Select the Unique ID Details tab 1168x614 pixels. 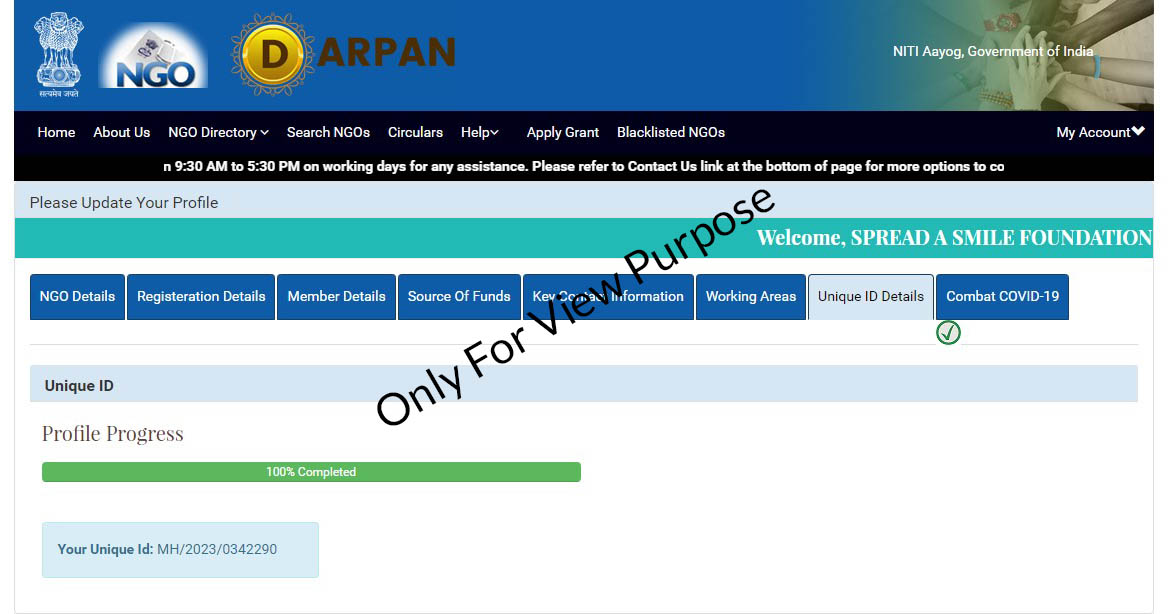(871, 297)
